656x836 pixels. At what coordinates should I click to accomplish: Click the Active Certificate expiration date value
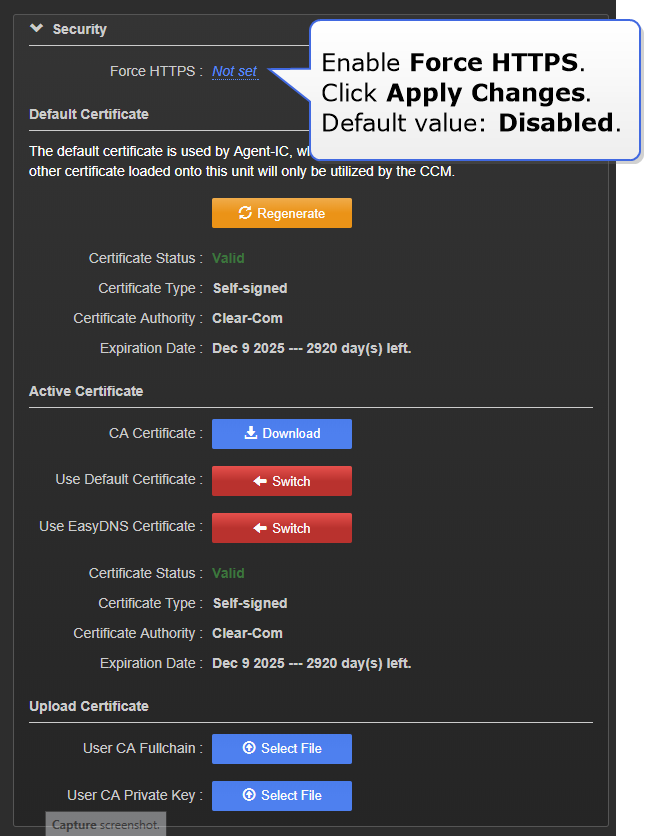311,663
